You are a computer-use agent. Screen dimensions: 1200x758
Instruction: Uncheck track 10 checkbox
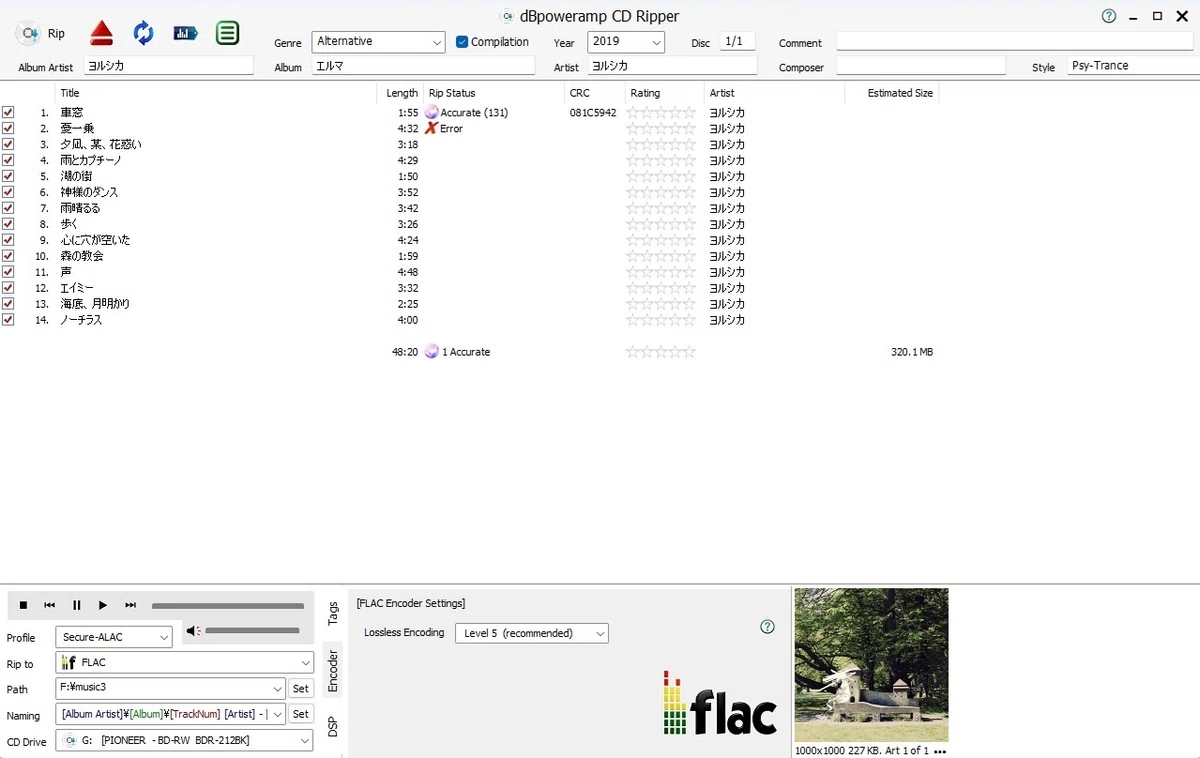(x=8, y=256)
